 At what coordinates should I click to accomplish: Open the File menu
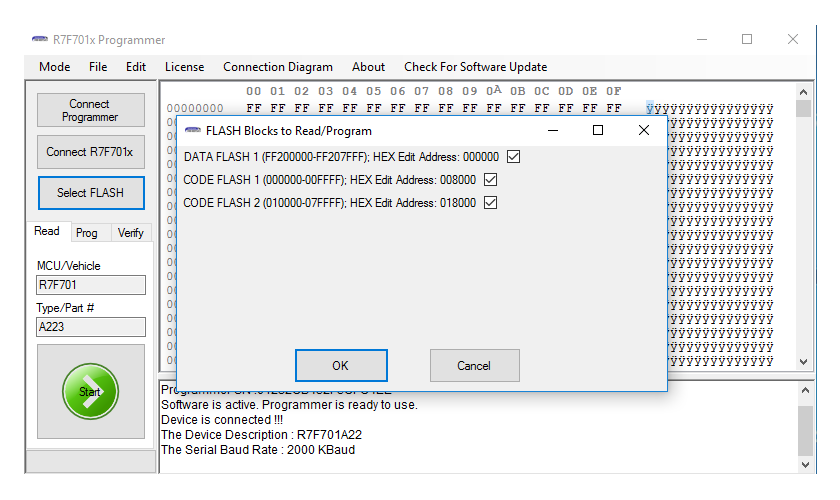(x=98, y=67)
